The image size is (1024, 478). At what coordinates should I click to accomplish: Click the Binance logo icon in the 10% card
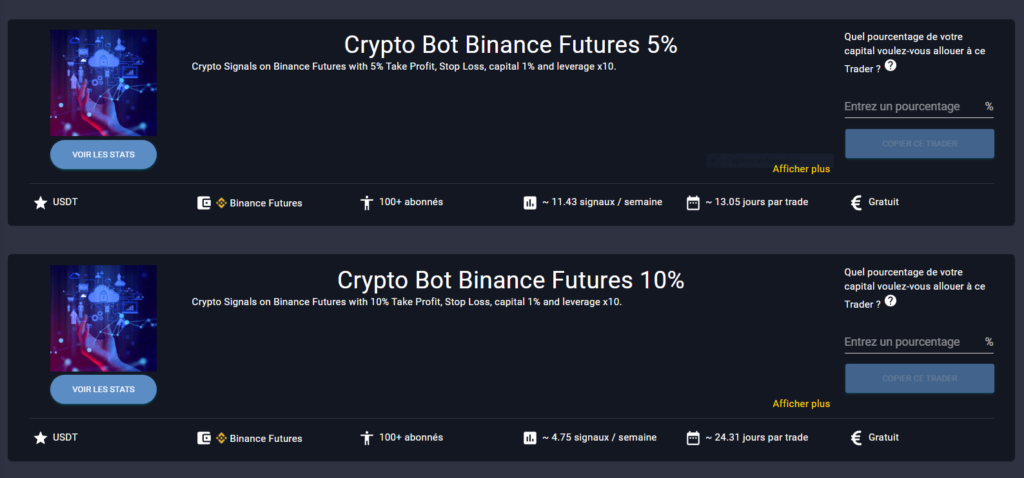coord(222,438)
